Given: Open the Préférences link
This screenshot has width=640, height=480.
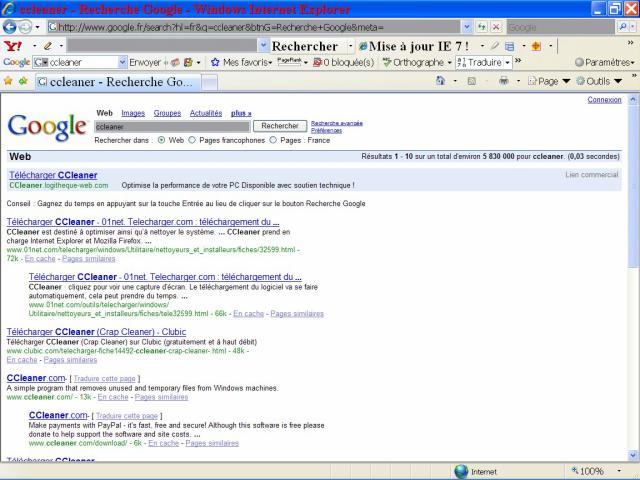Looking at the screenshot, I should (326, 131).
